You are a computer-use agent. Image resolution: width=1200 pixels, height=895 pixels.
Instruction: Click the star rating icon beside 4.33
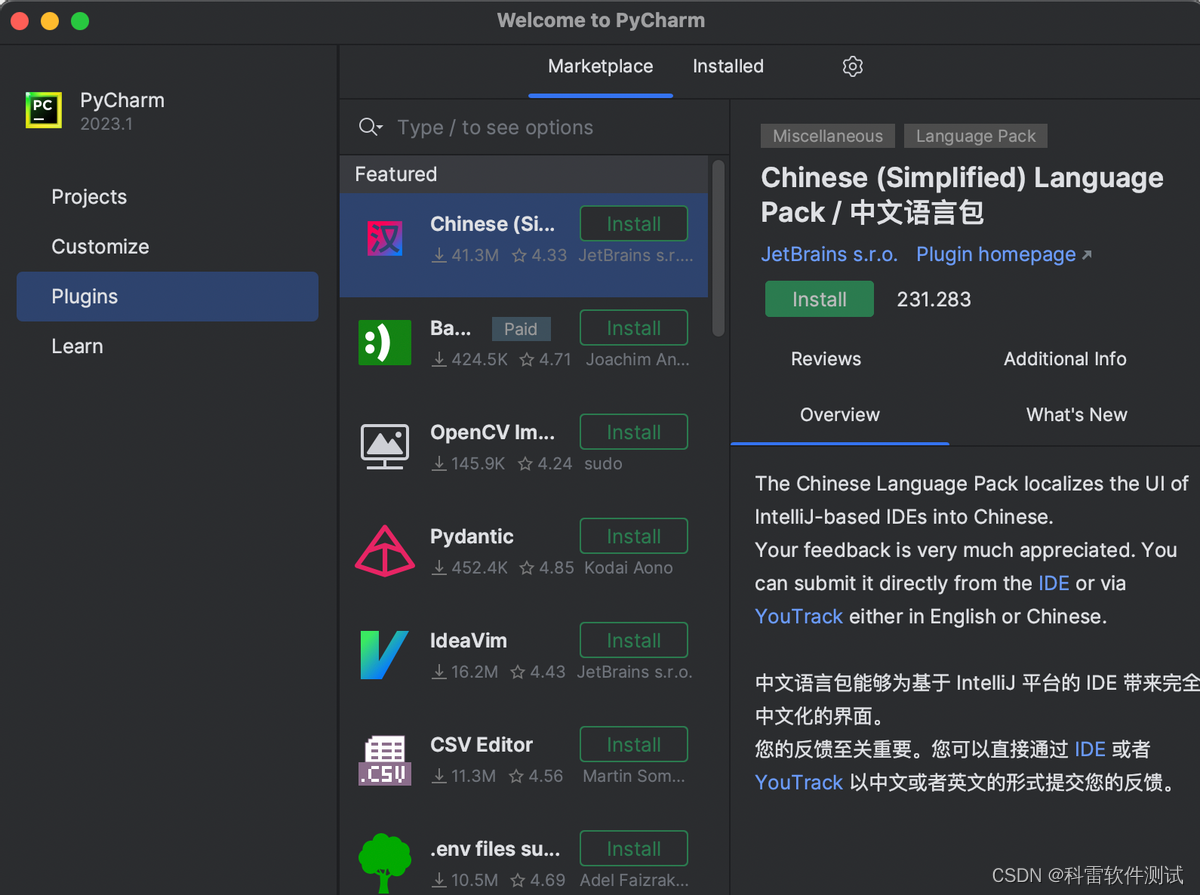click(x=520, y=256)
